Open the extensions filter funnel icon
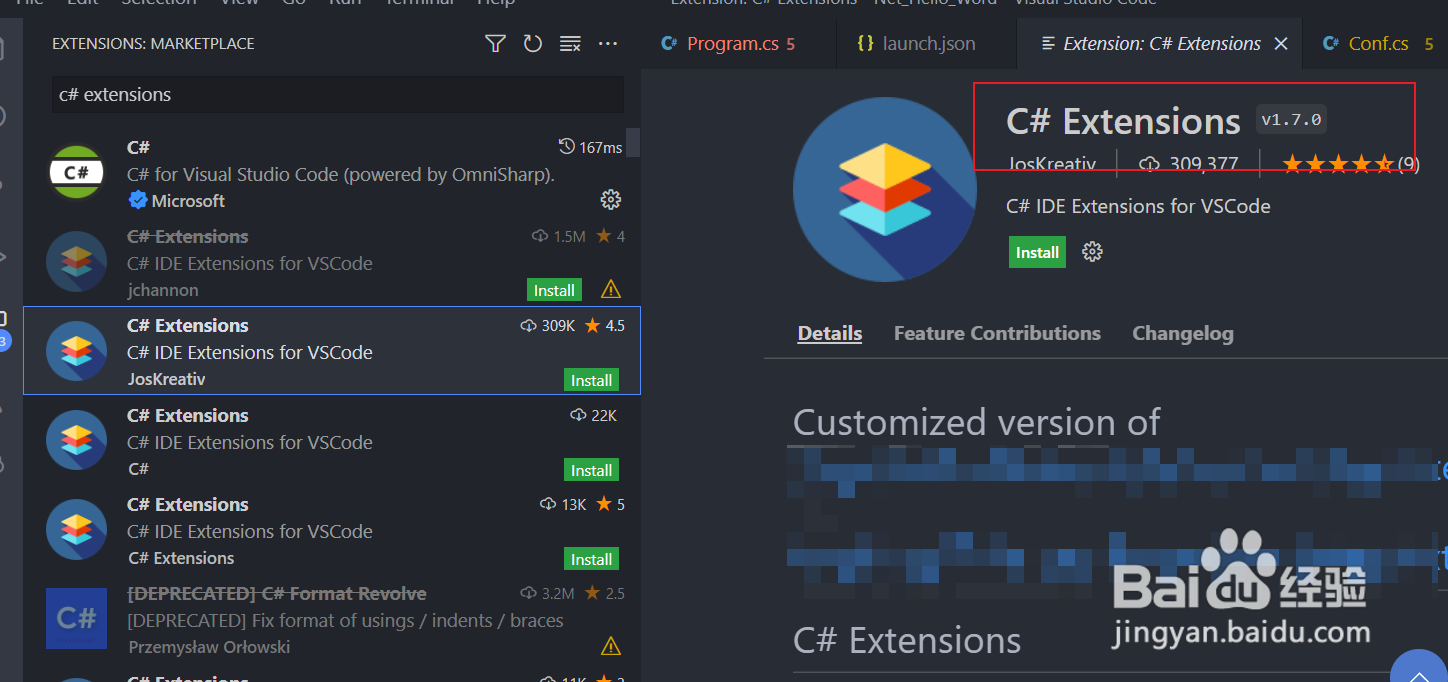1448x682 pixels. click(x=495, y=43)
